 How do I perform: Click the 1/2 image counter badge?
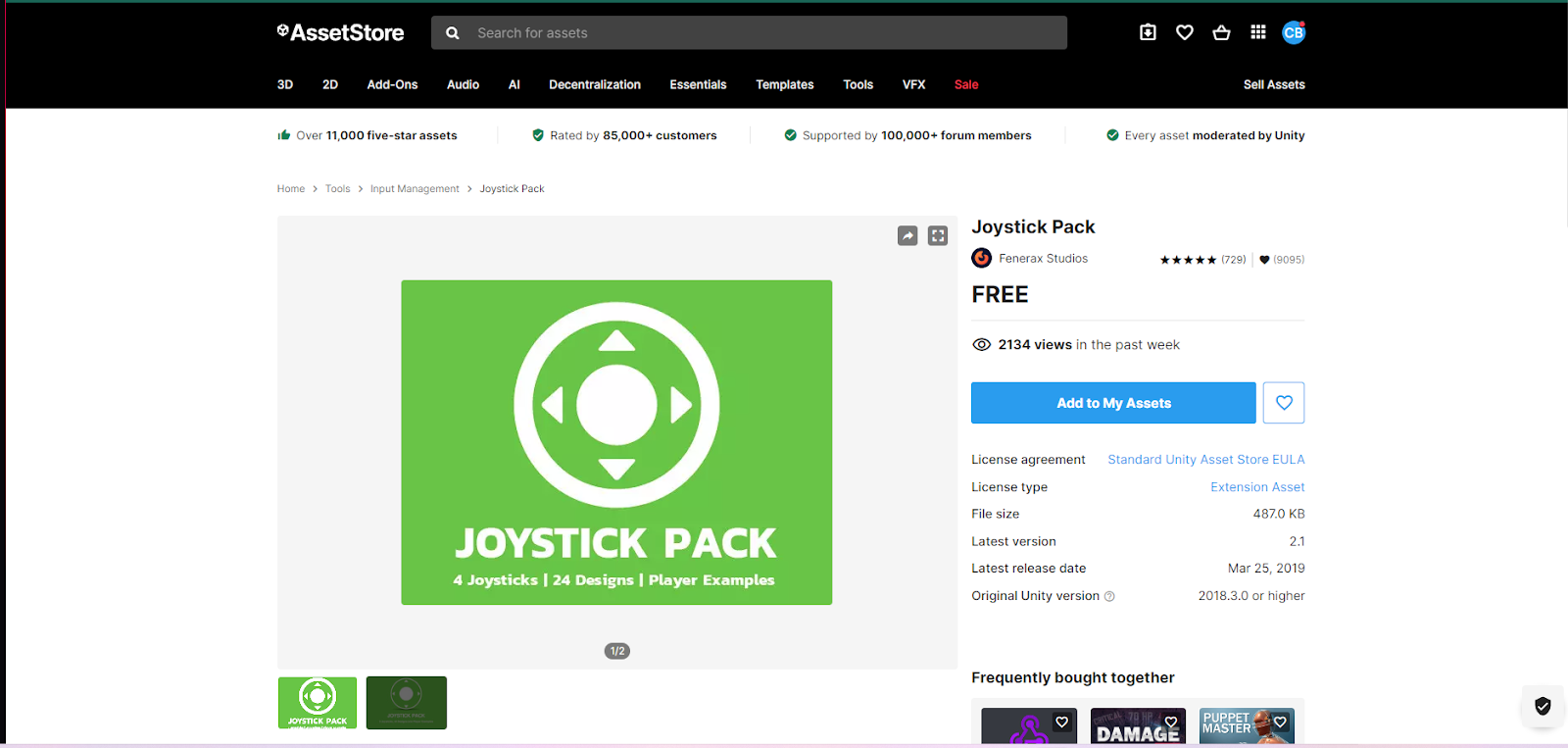point(616,651)
